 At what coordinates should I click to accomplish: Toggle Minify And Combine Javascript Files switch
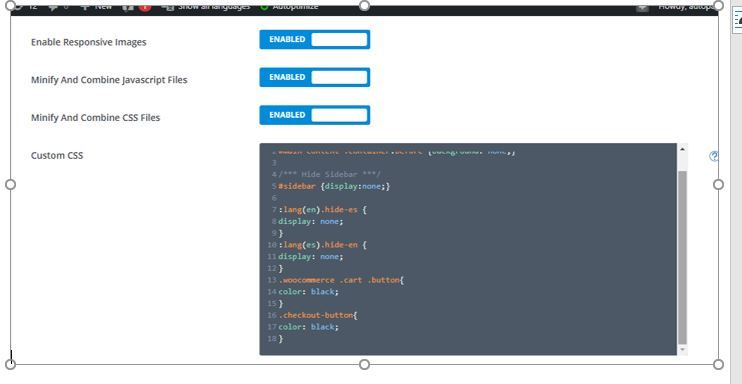point(315,77)
